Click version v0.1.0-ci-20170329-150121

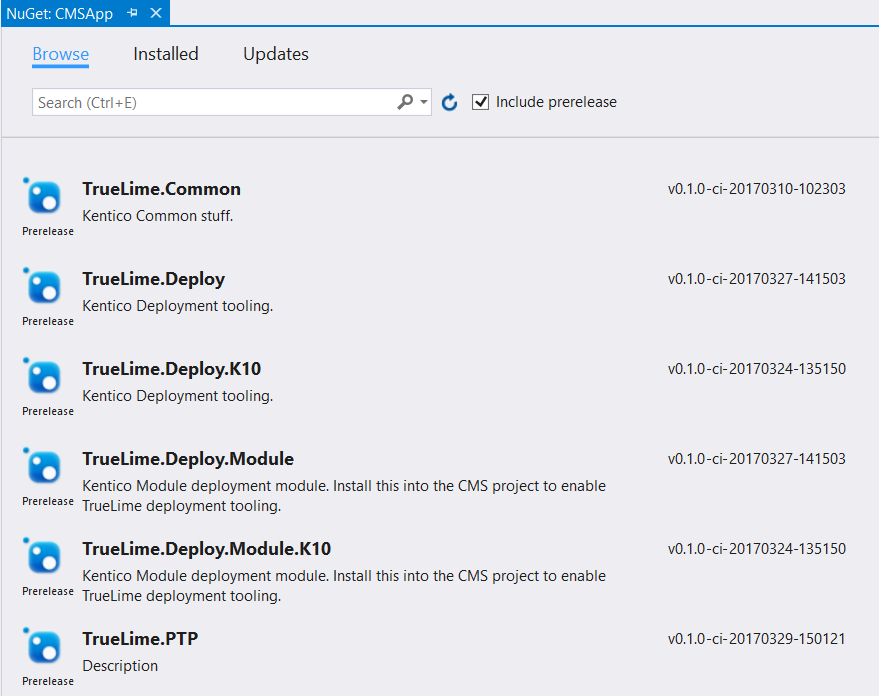[757, 639]
